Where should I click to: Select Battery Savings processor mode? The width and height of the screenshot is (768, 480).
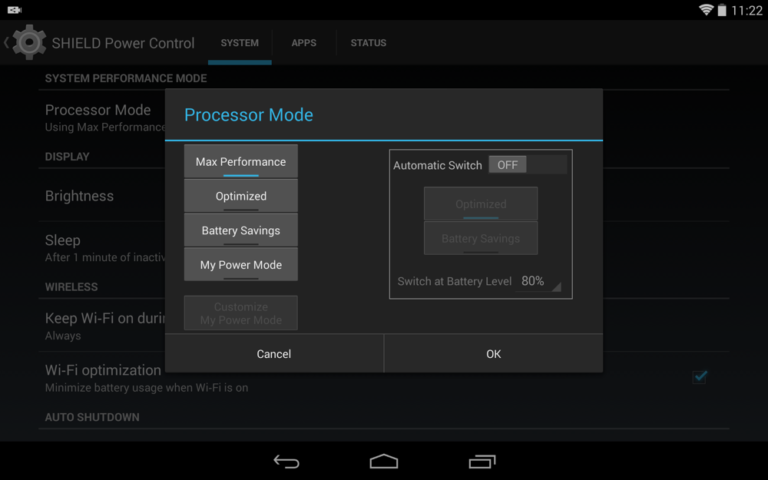(x=241, y=231)
